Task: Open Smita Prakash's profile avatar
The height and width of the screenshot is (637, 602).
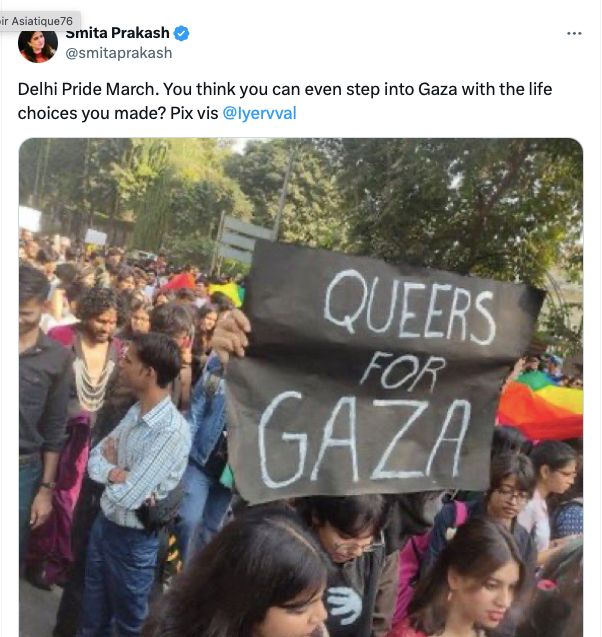Action: click(38, 46)
